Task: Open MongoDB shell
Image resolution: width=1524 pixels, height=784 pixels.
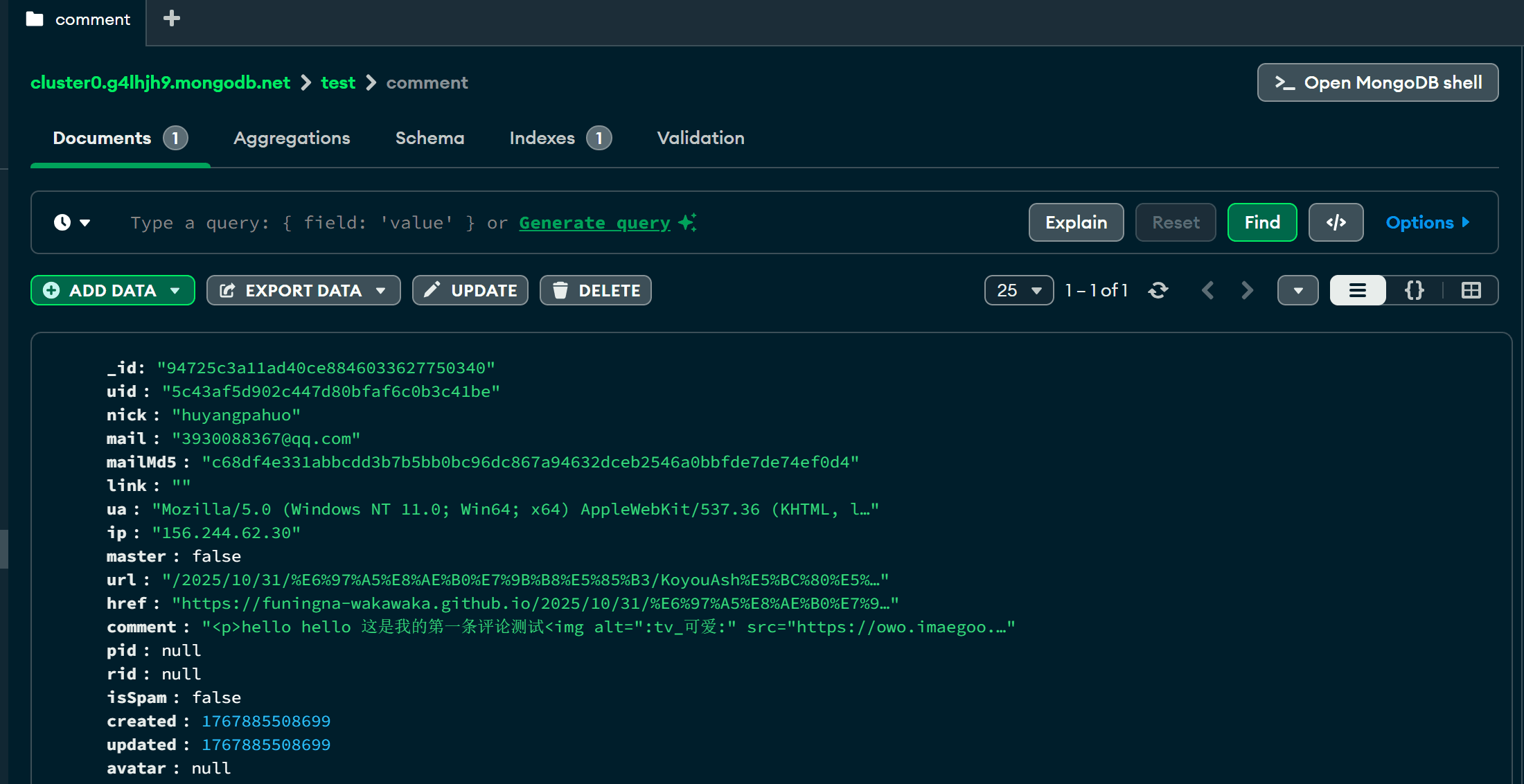Action: [1377, 82]
